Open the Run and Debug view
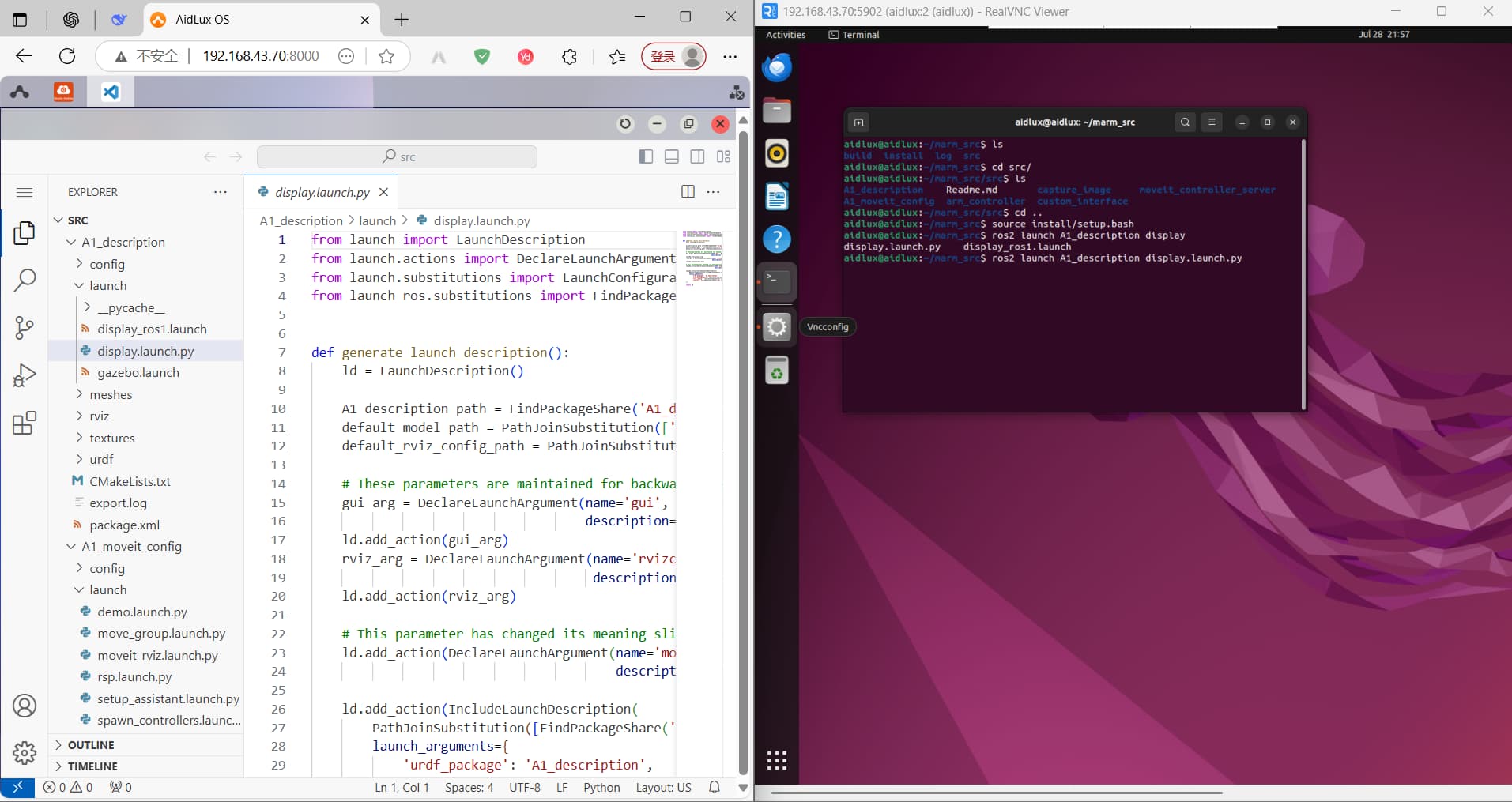This screenshot has width=1512, height=802. pos(25,375)
